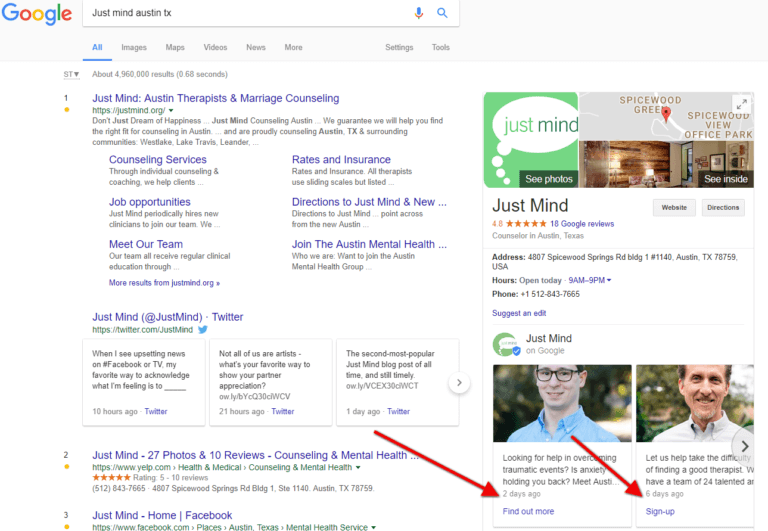Click the Google logo
768x531 pixels.
point(37,13)
